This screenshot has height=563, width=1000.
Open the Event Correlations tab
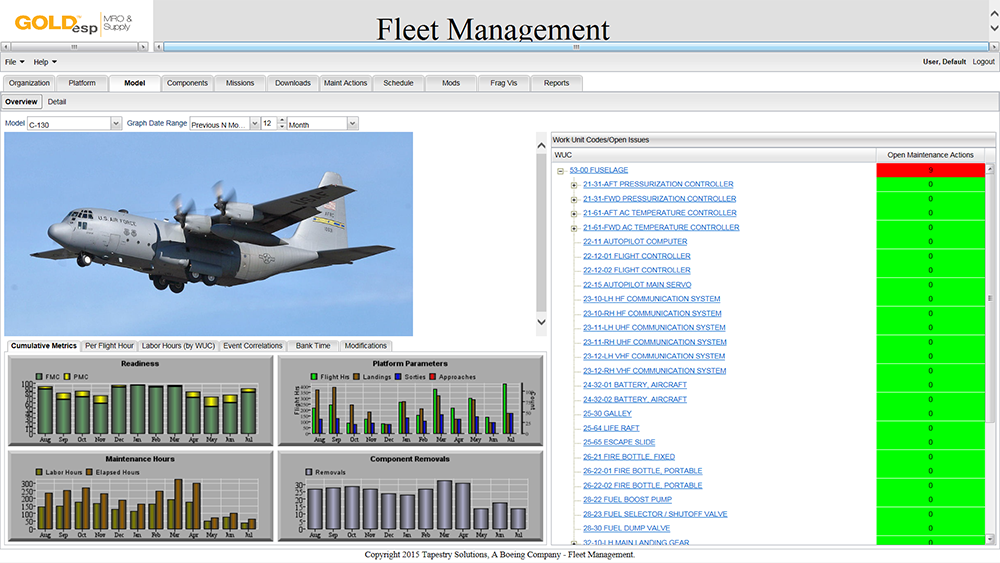(x=253, y=346)
